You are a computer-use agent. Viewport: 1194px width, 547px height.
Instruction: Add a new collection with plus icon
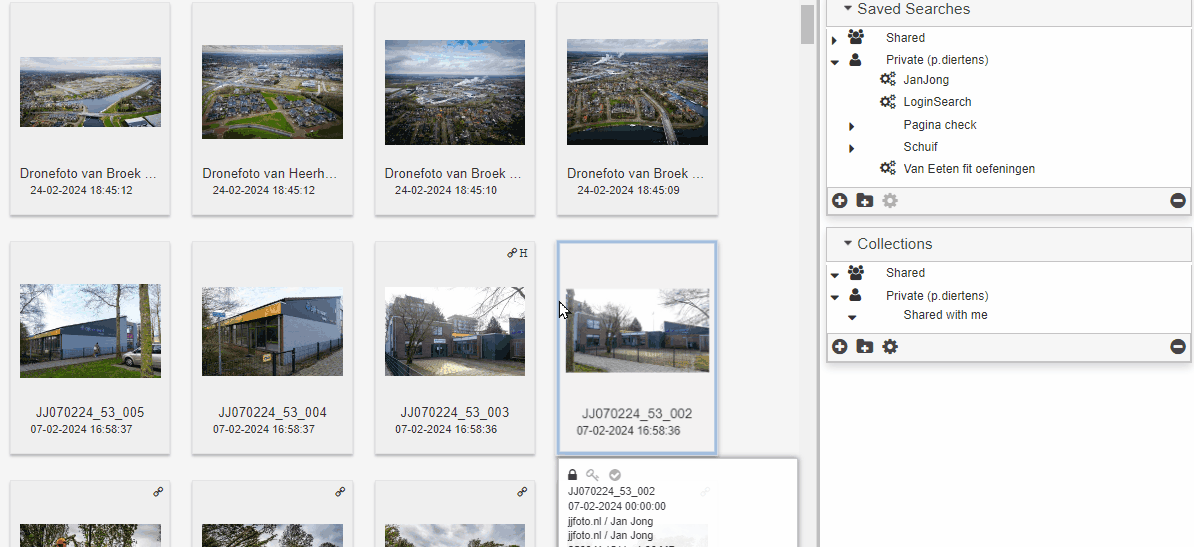(840, 347)
